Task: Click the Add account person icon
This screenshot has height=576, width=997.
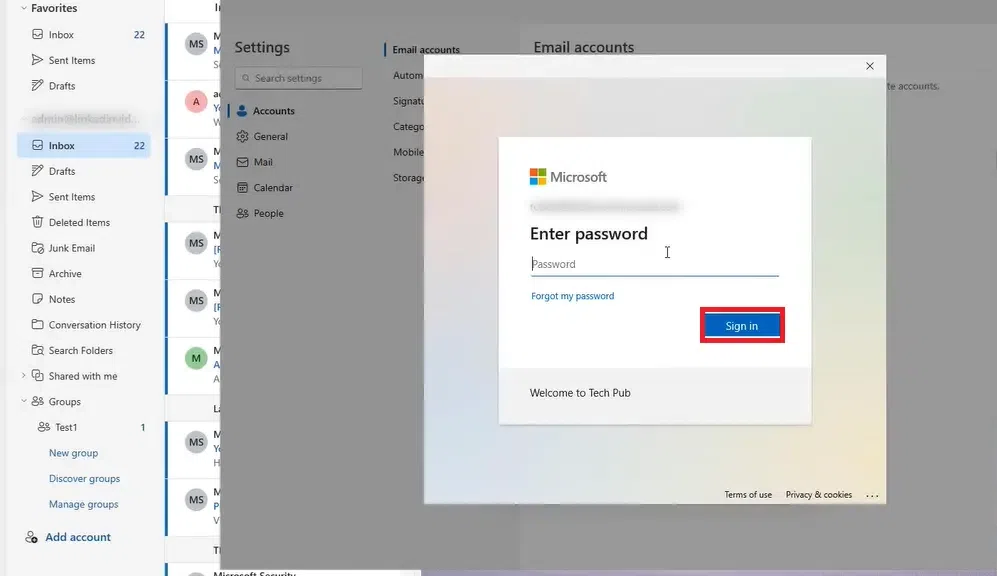Action: 31,537
